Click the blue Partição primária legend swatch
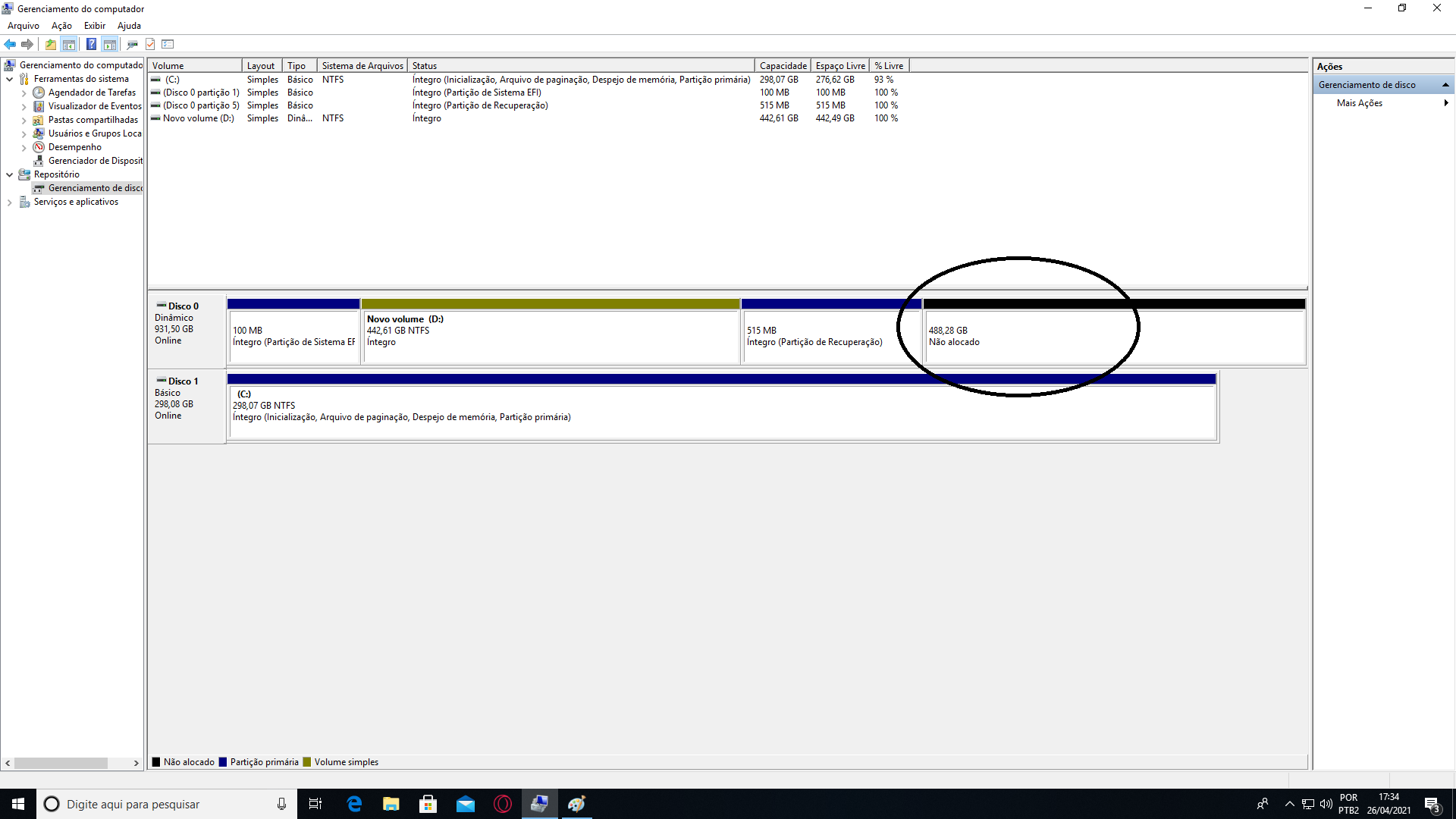 pos(223,762)
